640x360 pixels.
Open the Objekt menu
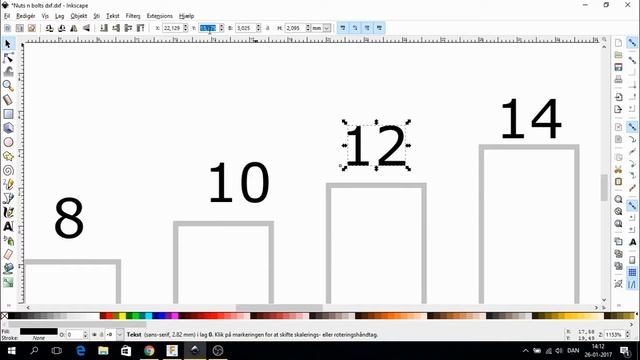tap(79, 16)
